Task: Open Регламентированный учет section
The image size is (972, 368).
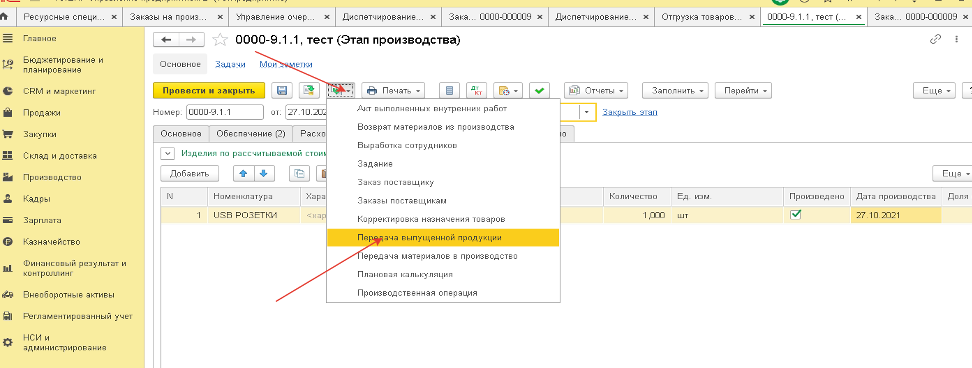Action: click(x=77, y=316)
